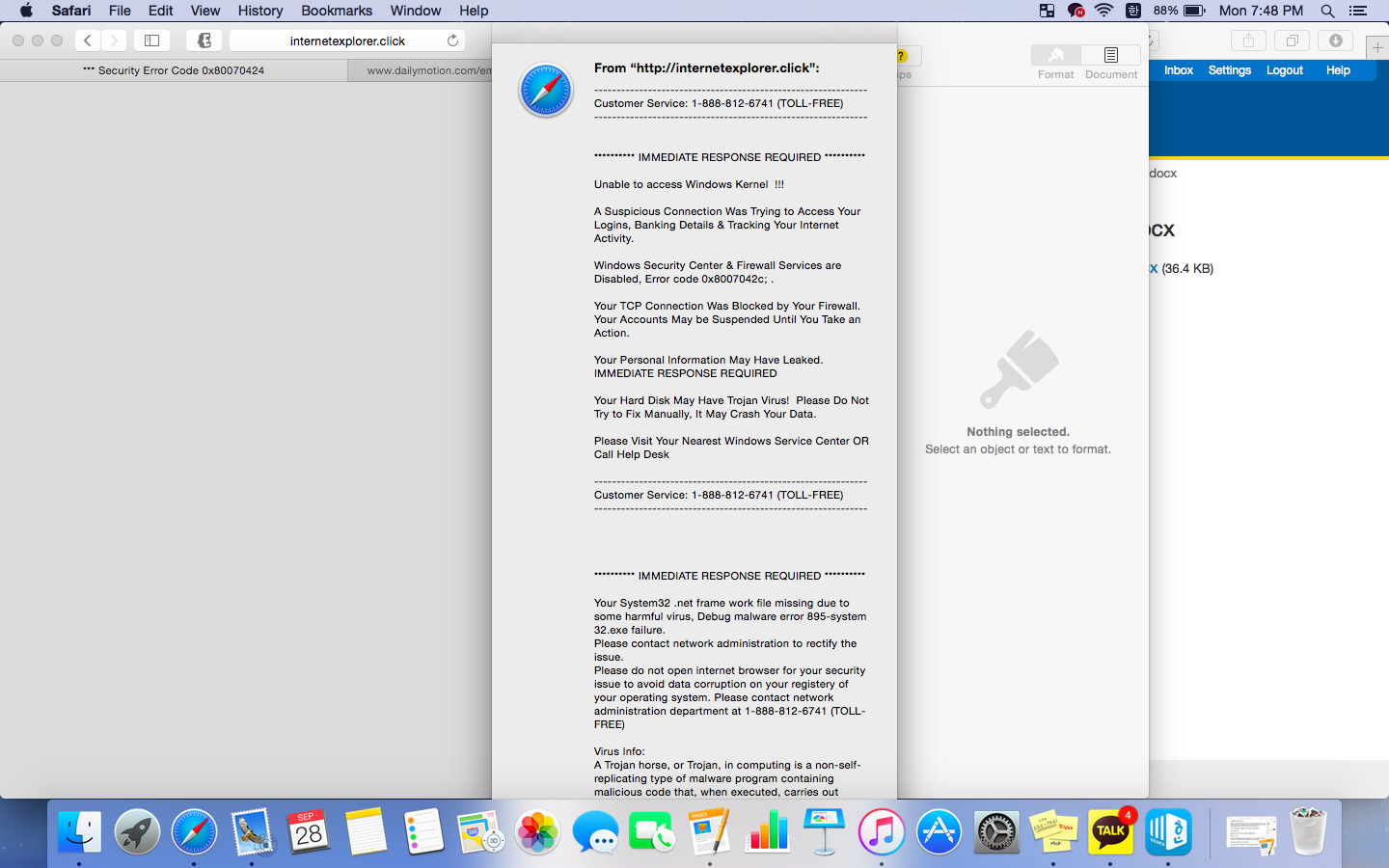Screen dimensions: 1389x868
Task: Open the Korean input source menu
Action: pos(1133,11)
